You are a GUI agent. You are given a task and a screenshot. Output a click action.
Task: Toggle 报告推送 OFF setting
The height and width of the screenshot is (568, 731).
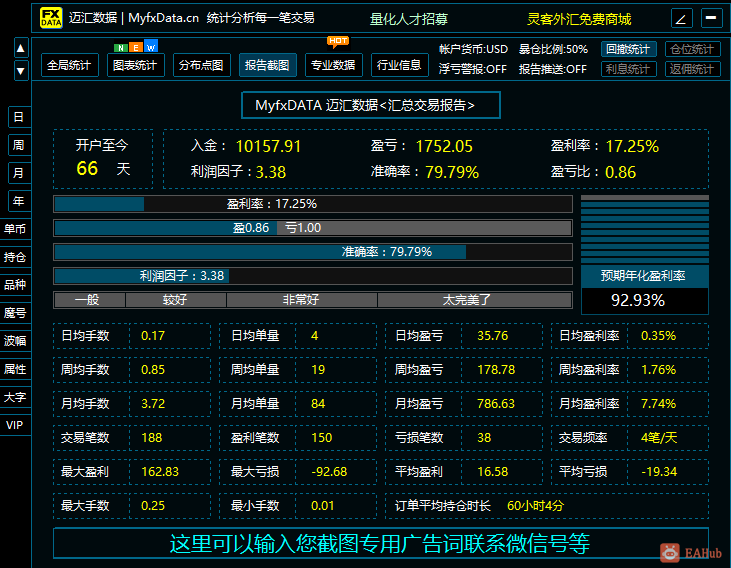click(x=552, y=69)
